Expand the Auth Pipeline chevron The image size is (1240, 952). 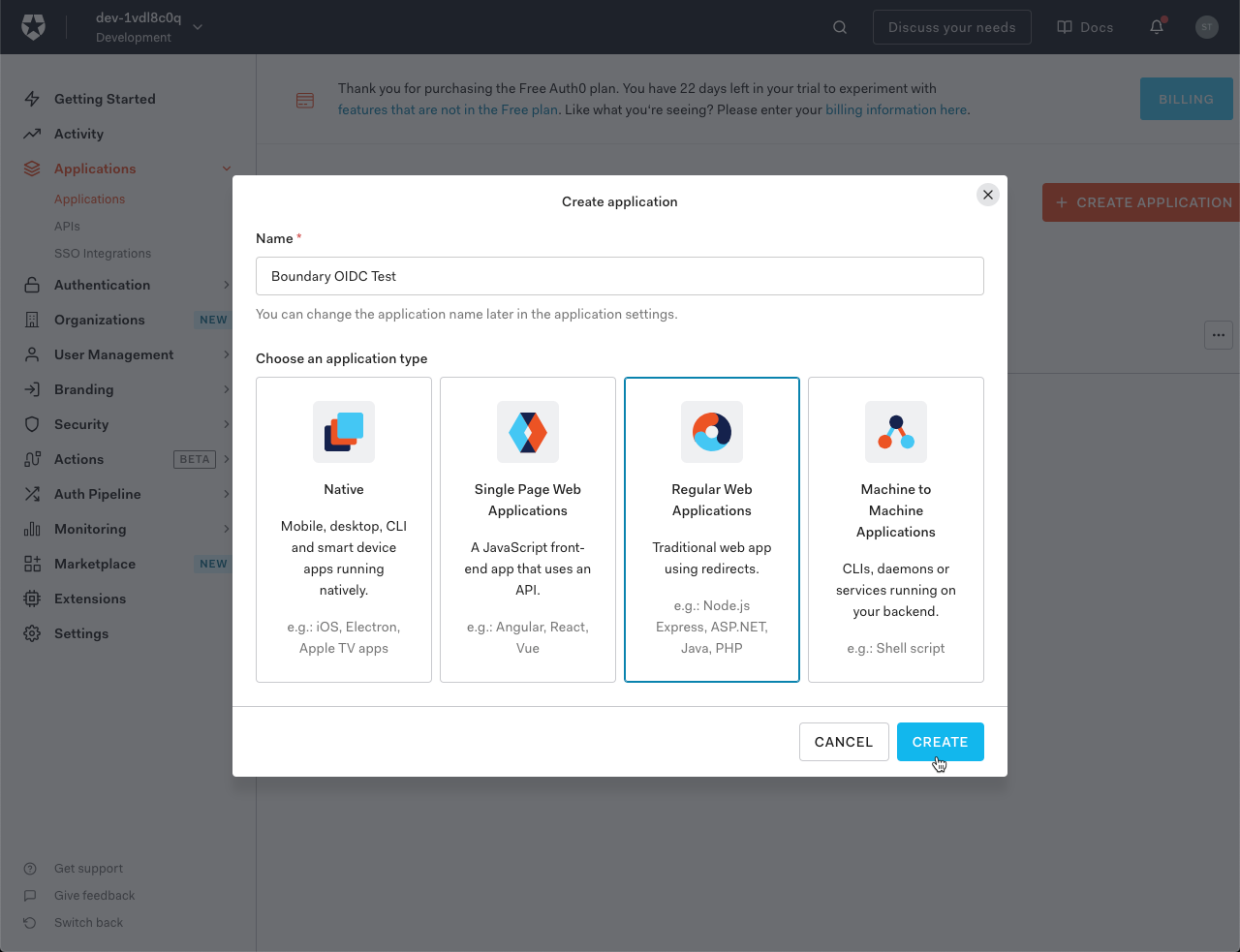pos(227,494)
